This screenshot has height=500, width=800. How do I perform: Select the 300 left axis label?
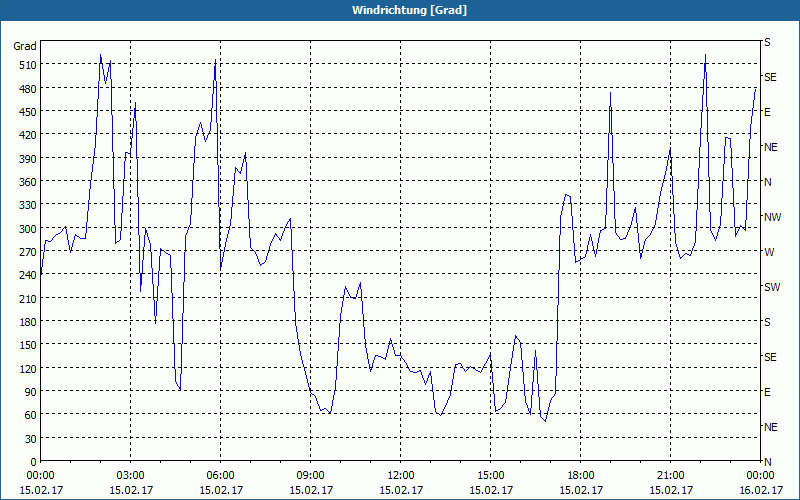click(x=28, y=228)
